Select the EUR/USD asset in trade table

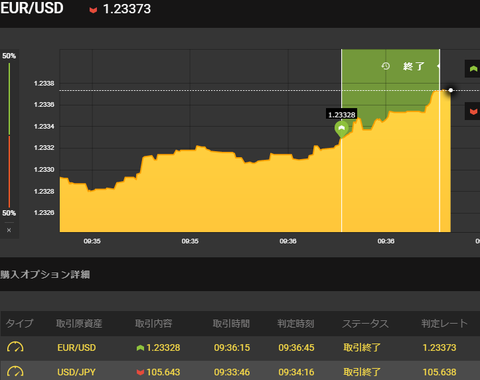point(76,348)
